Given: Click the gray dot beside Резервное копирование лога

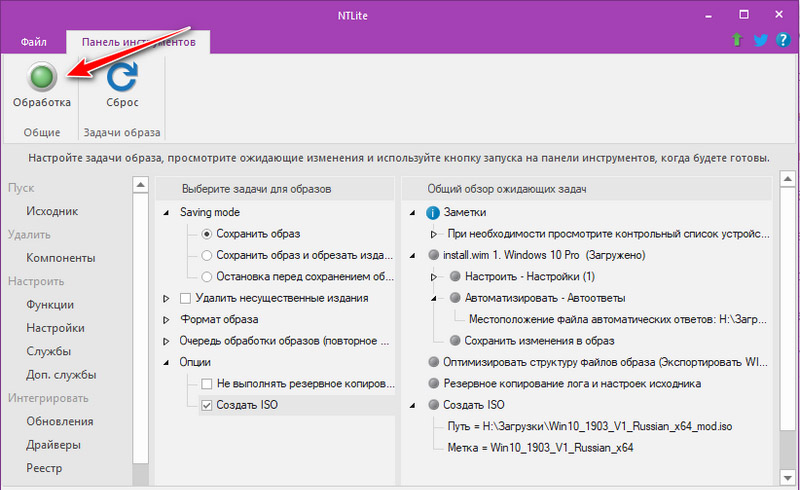Looking at the screenshot, I should (x=434, y=383).
